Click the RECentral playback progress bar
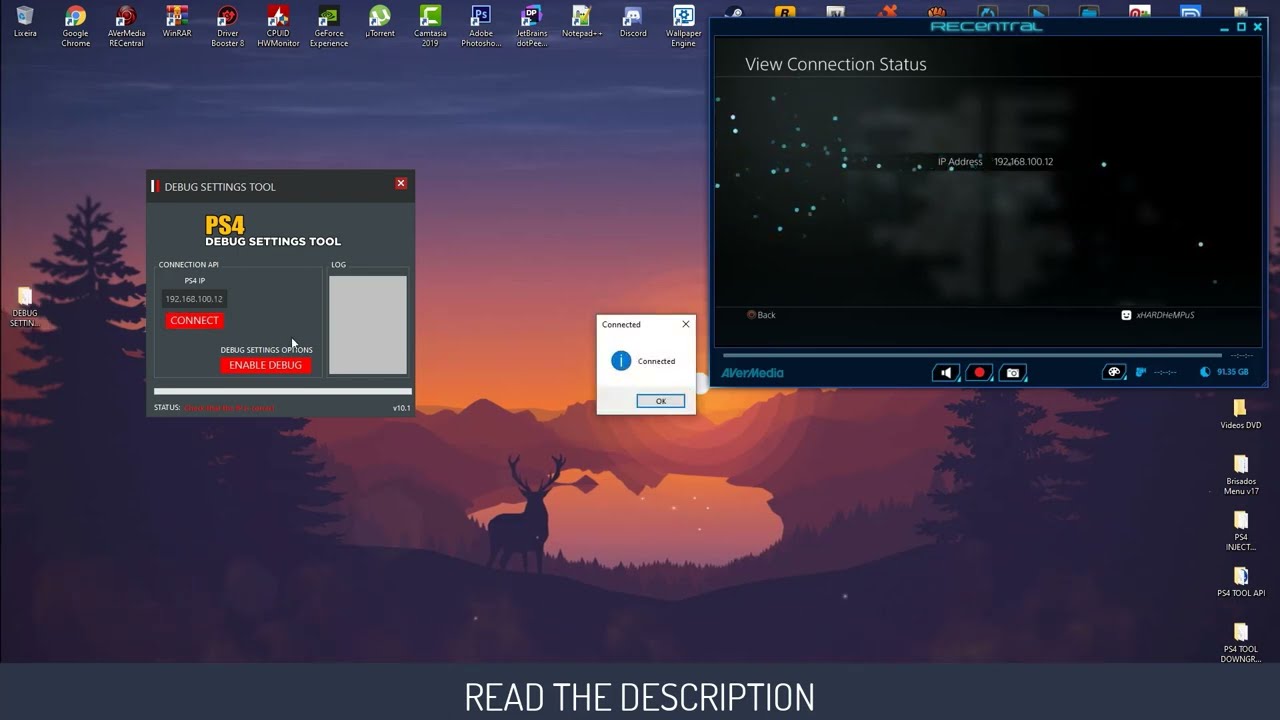Viewport: 1280px width, 720px height. 972,355
